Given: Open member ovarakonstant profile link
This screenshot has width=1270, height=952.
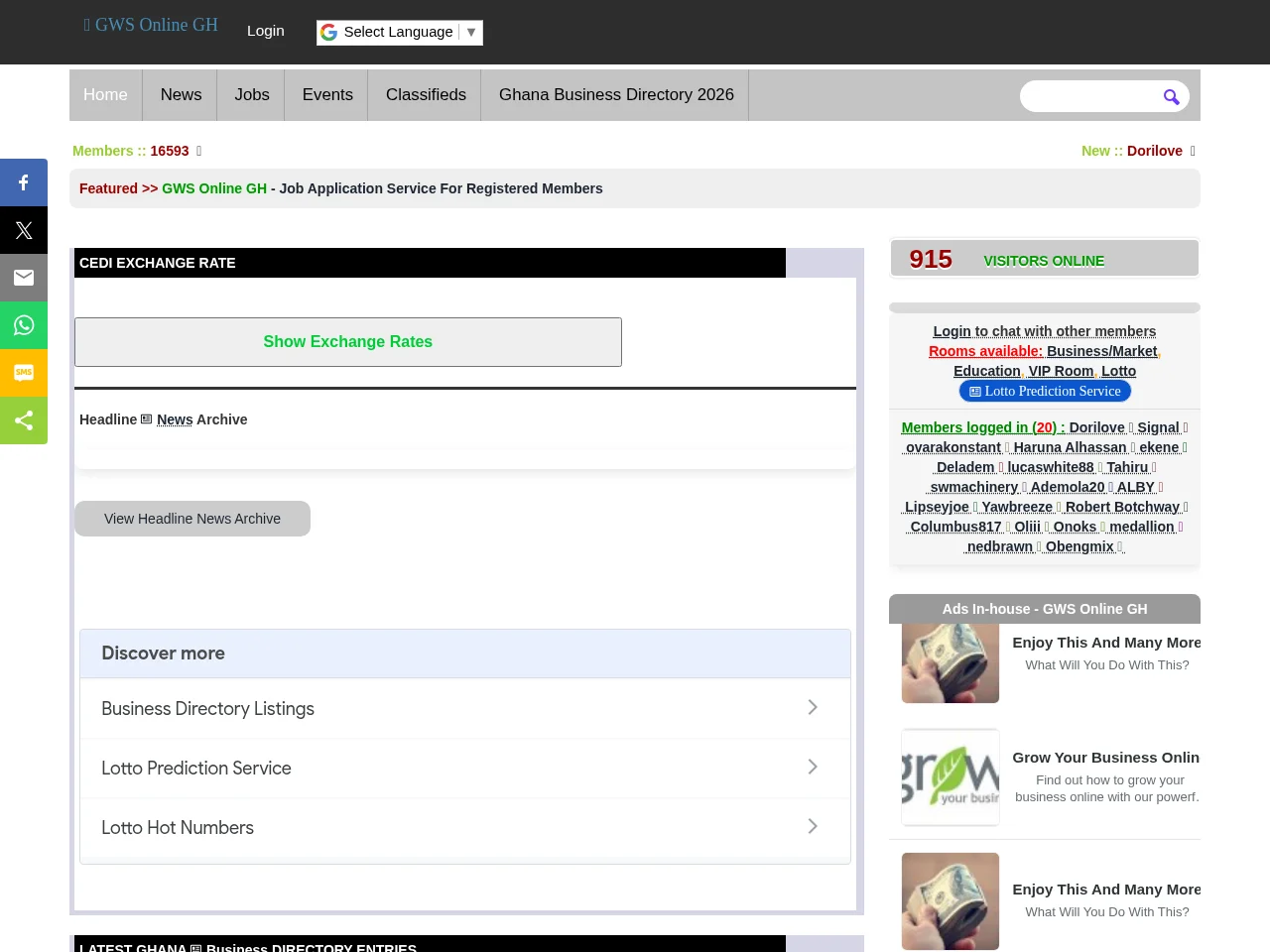Looking at the screenshot, I should point(953,447).
